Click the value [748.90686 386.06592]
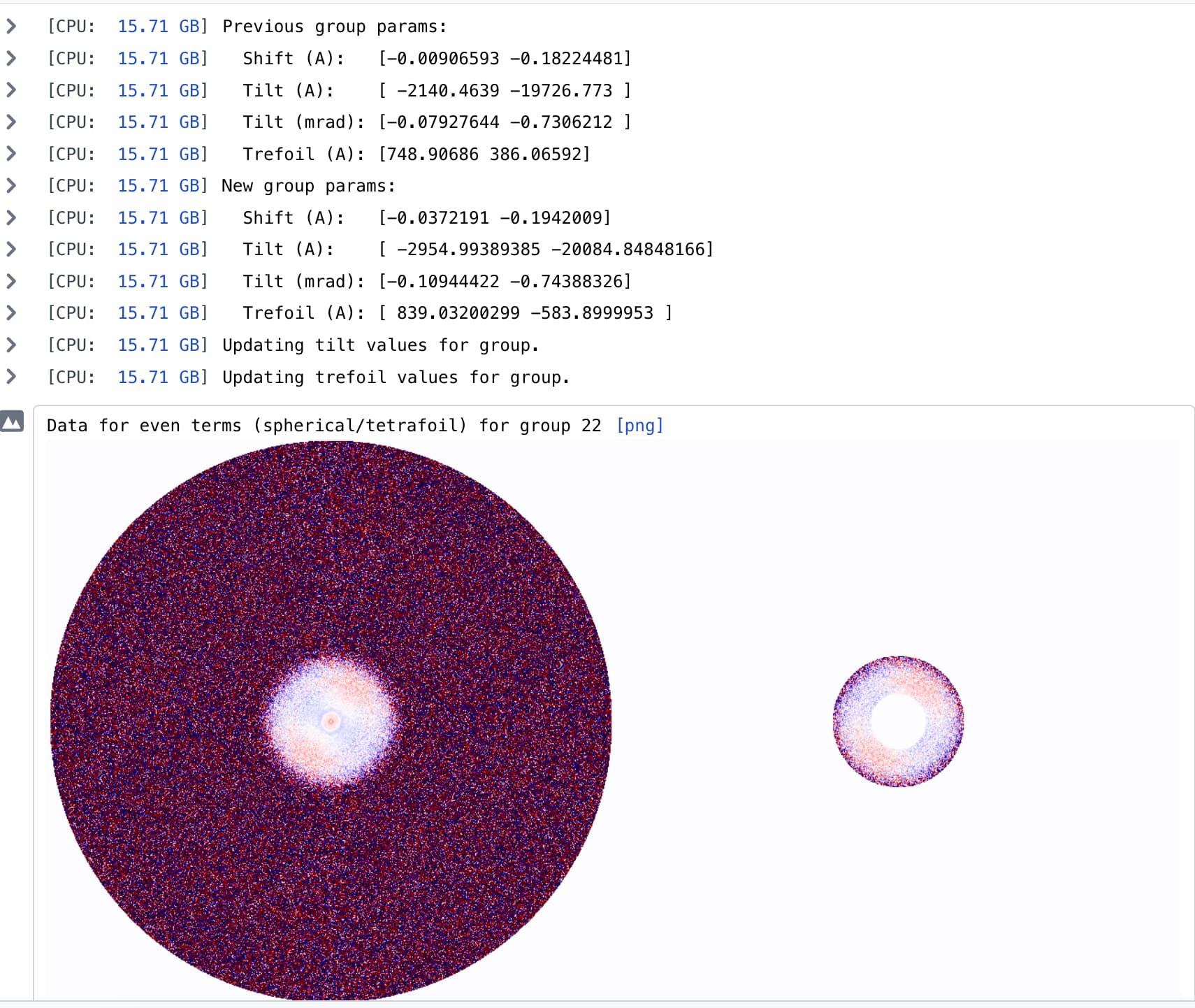This screenshot has height=1008, width=1195. click(484, 154)
